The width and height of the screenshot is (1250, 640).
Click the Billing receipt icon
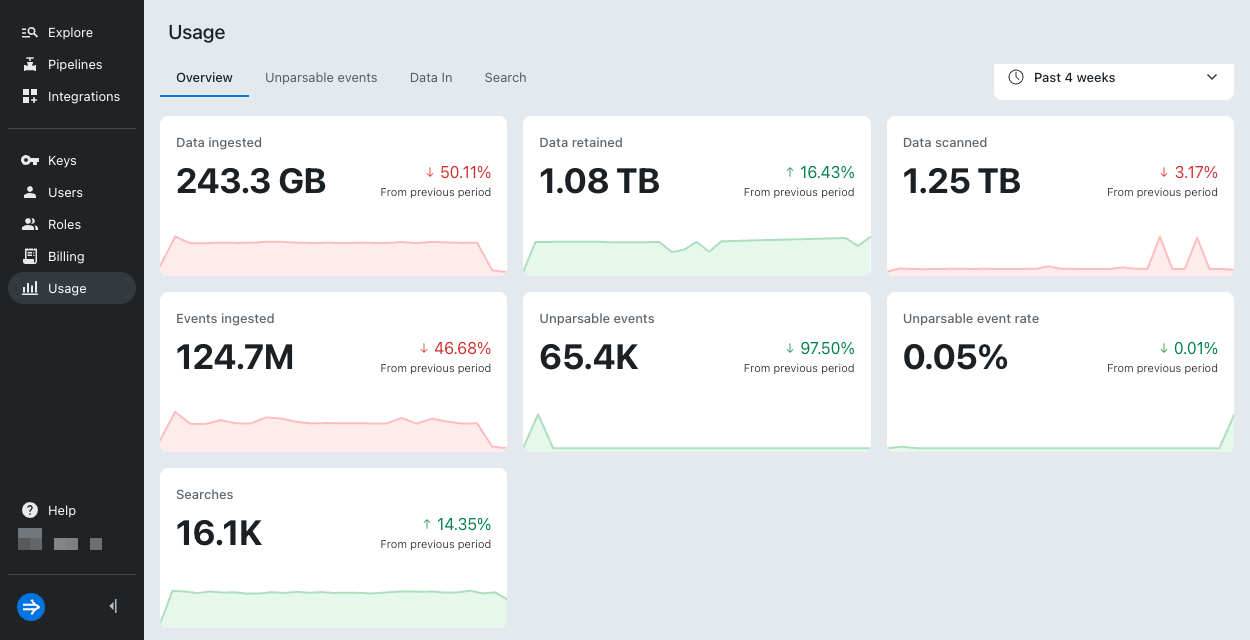click(x=30, y=257)
